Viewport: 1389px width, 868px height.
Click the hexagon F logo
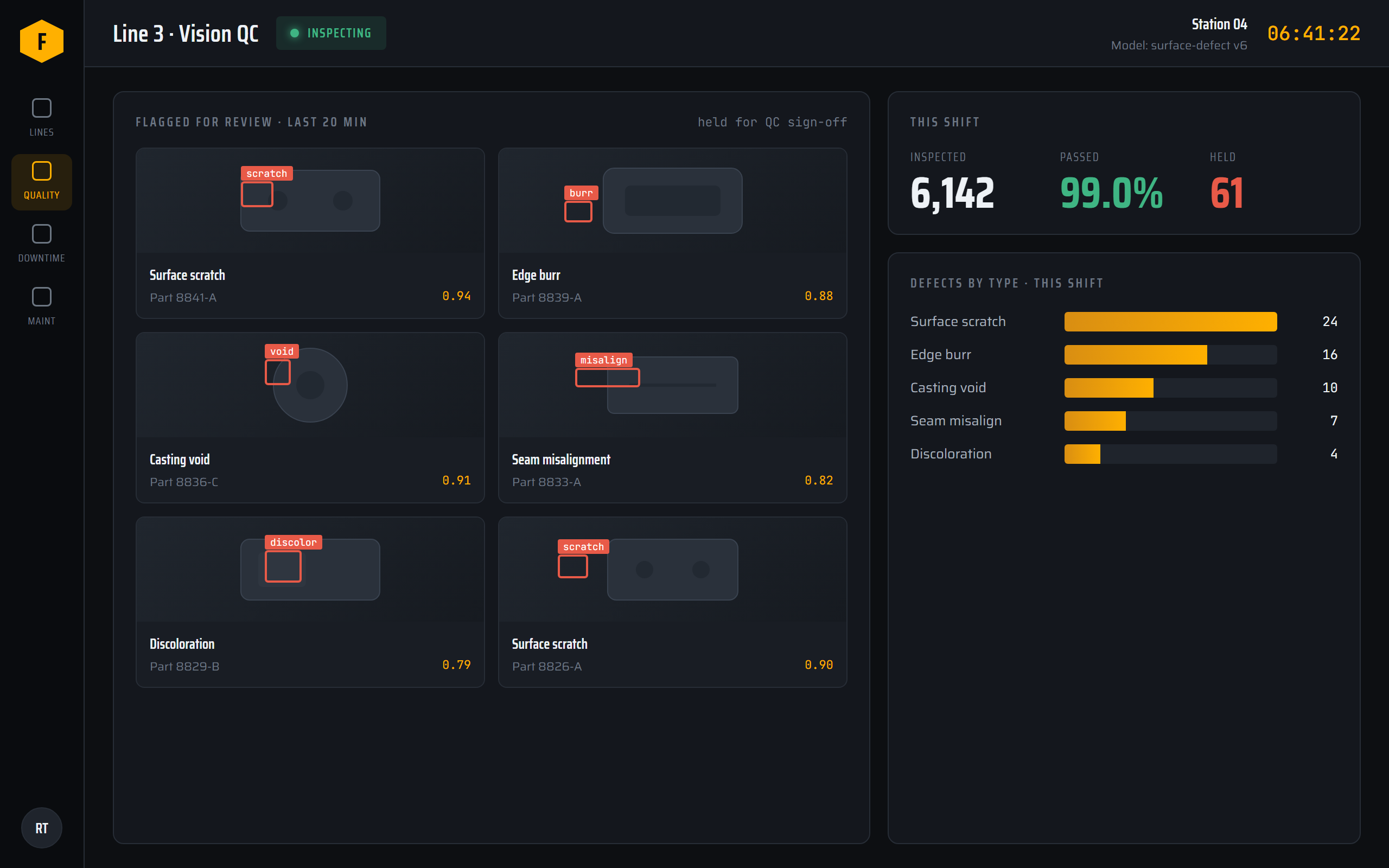tap(41, 41)
